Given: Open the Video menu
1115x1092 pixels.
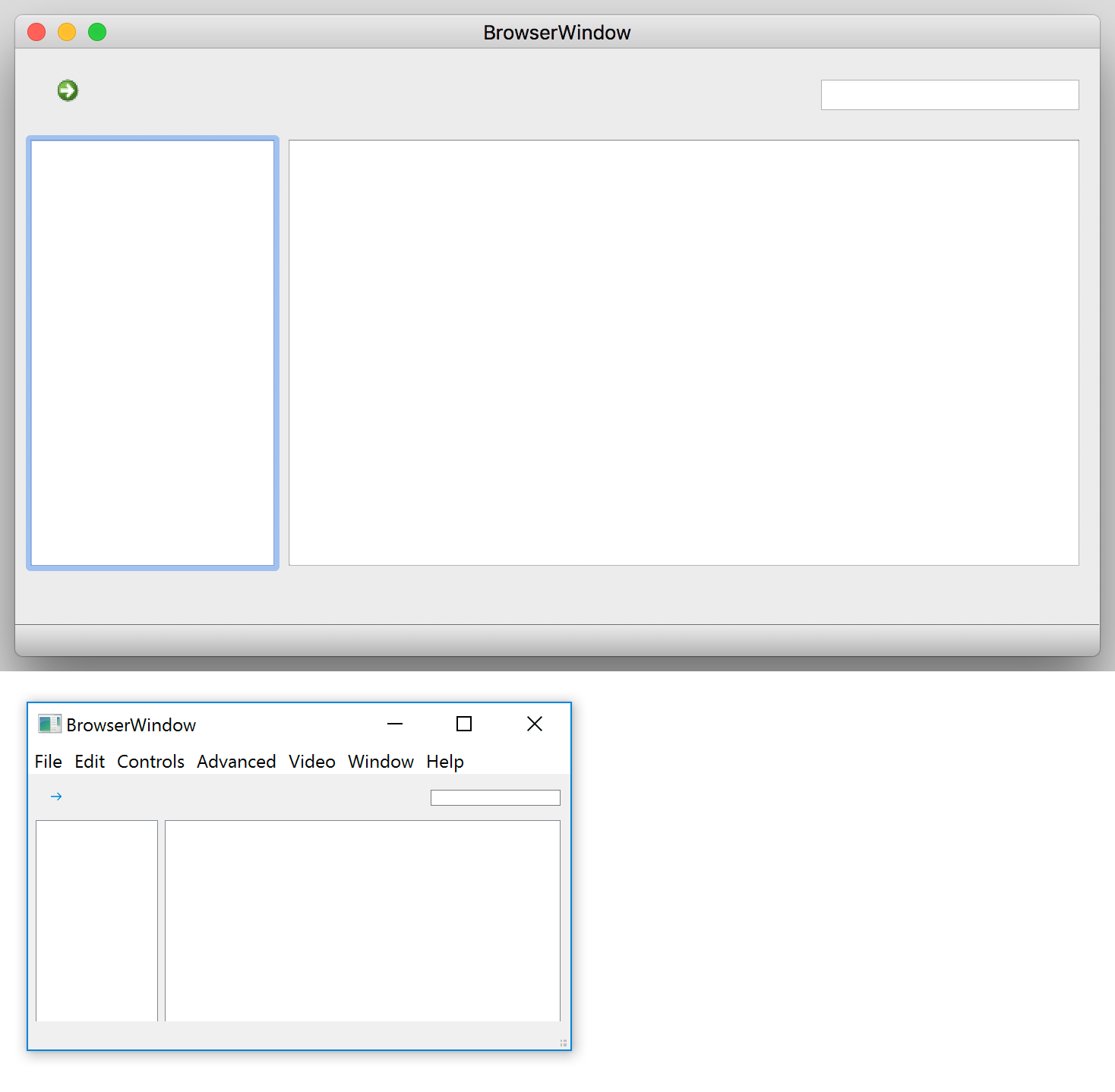Looking at the screenshot, I should pos(311,762).
